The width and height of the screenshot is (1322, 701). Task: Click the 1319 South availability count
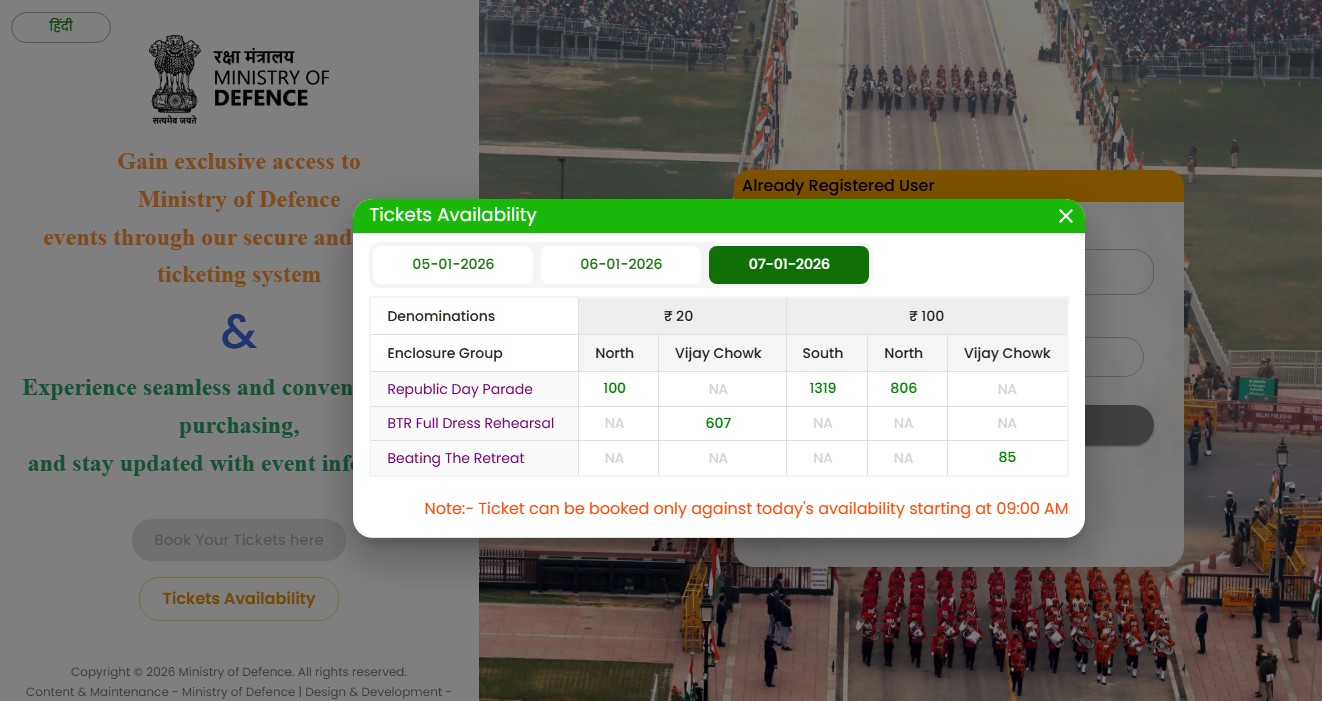pyautogui.click(x=822, y=388)
